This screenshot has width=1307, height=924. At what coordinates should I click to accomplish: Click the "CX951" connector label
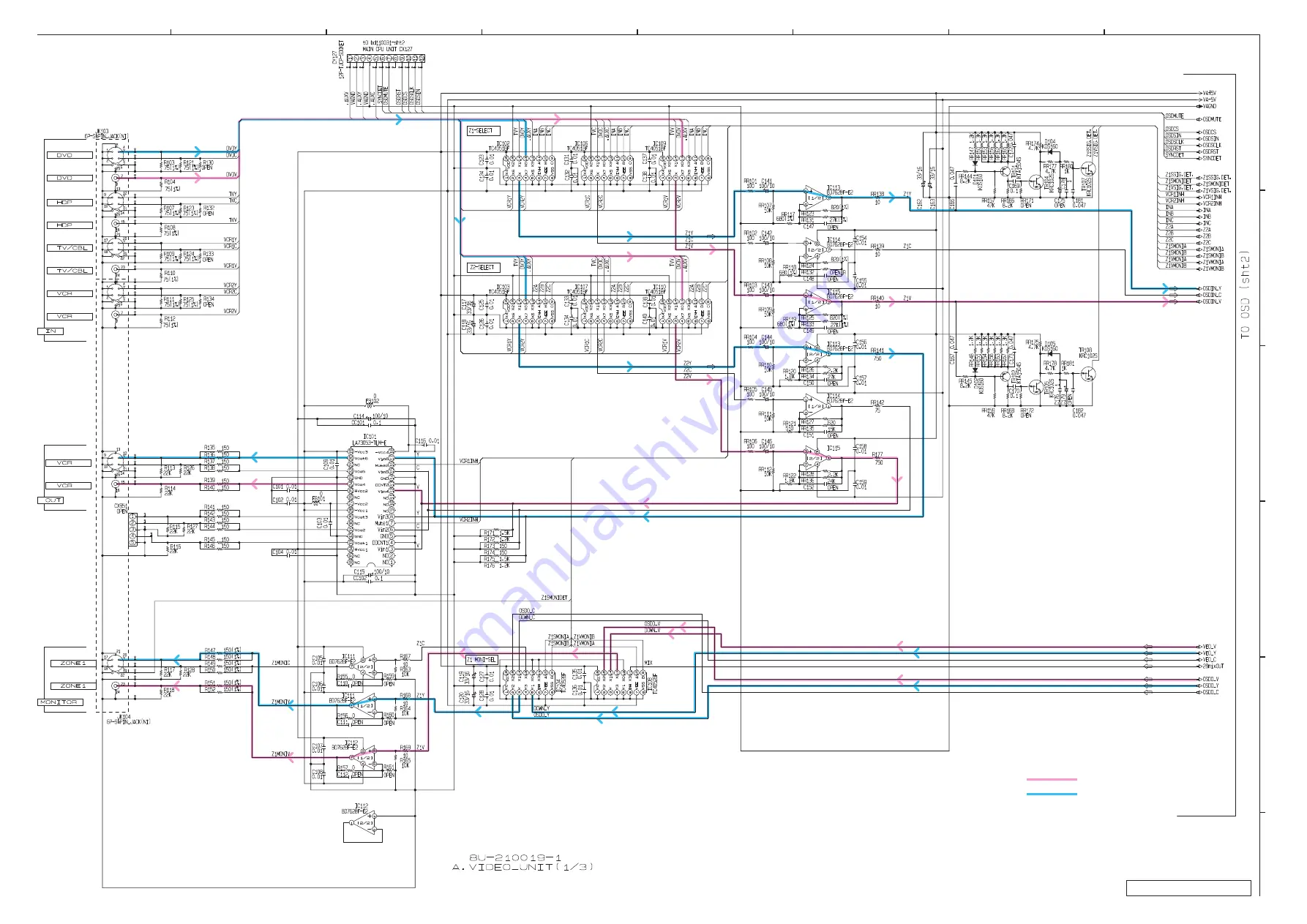point(121,506)
